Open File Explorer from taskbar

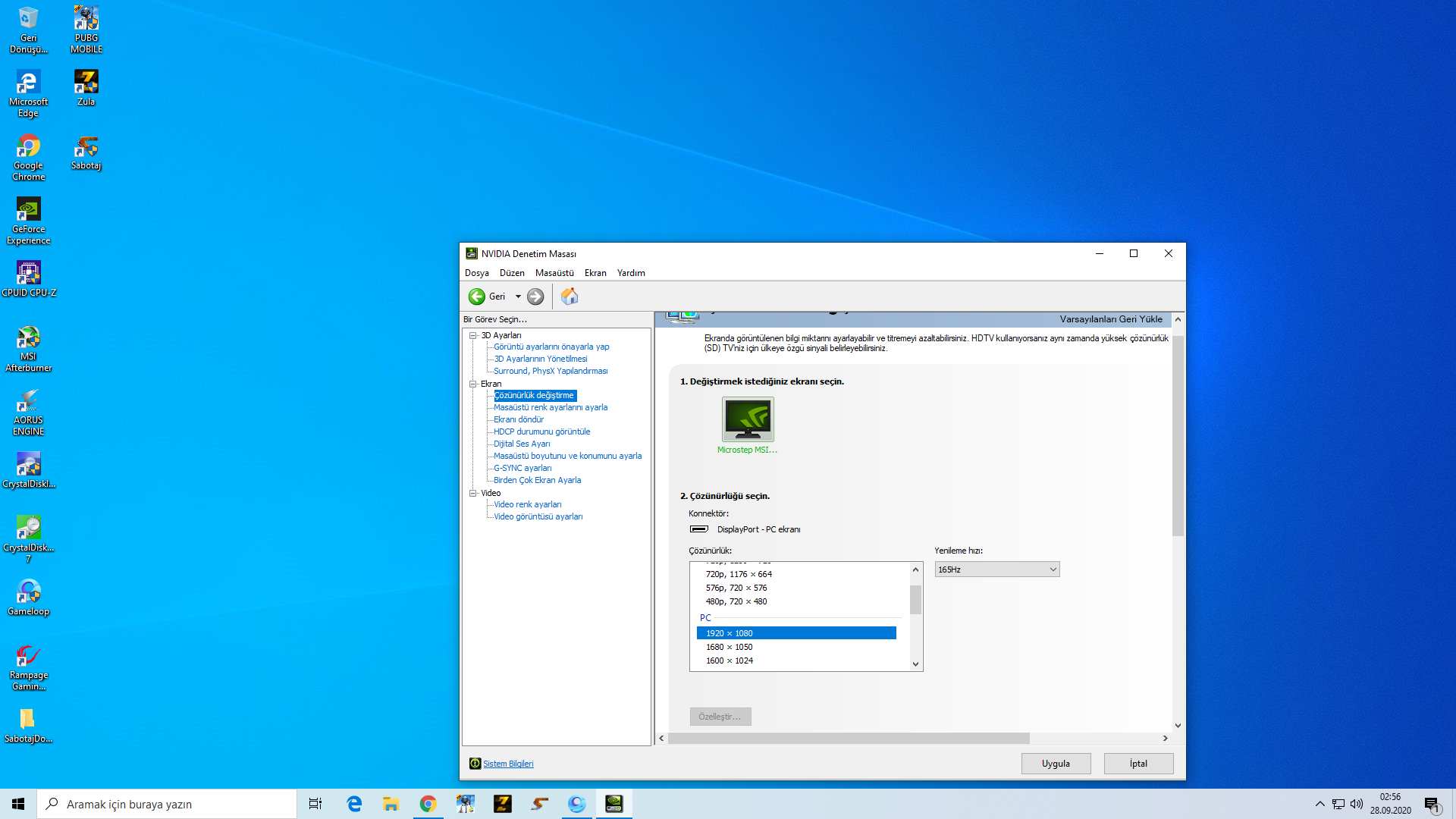click(x=391, y=804)
